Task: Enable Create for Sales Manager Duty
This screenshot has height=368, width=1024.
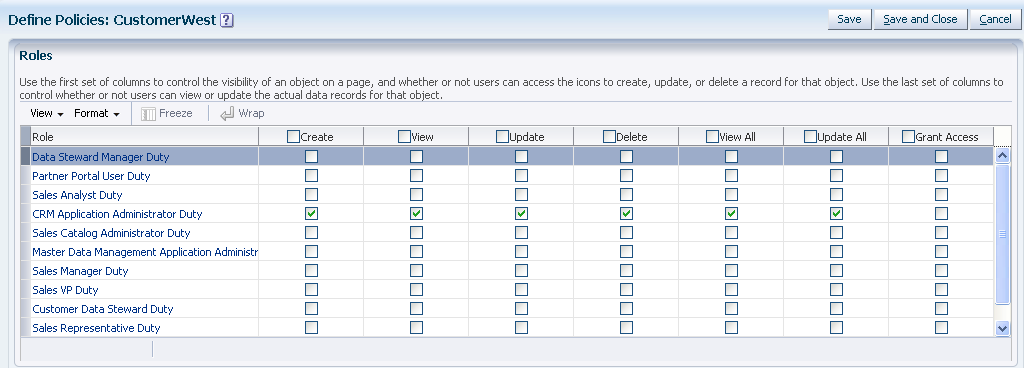Action: coord(312,270)
